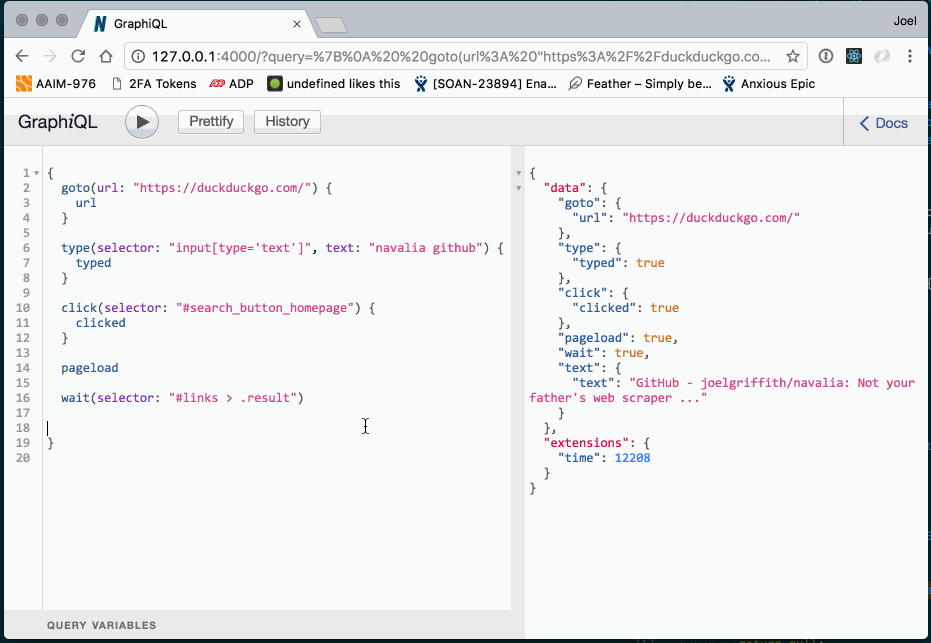Click the Joel profile name in title bar

905,21
